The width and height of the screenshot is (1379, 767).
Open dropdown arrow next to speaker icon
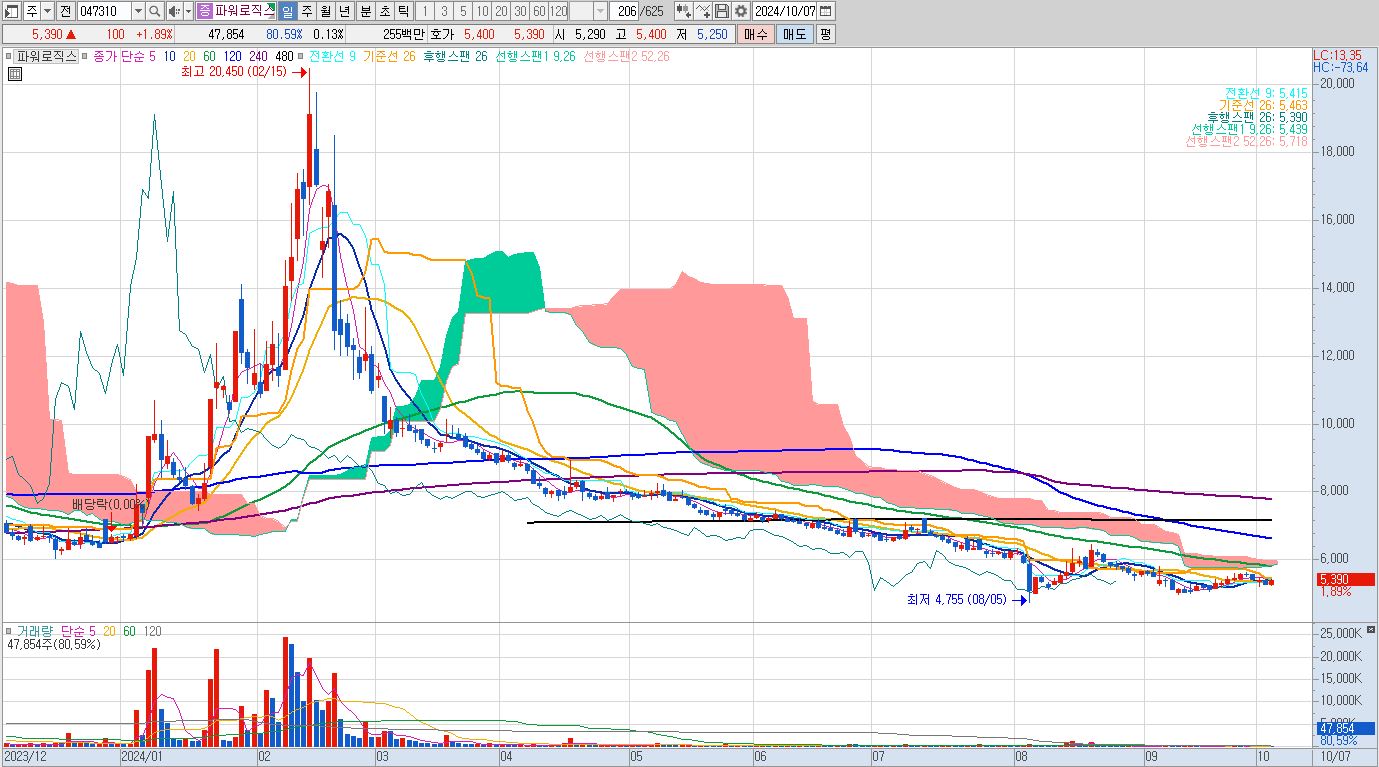click(188, 11)
